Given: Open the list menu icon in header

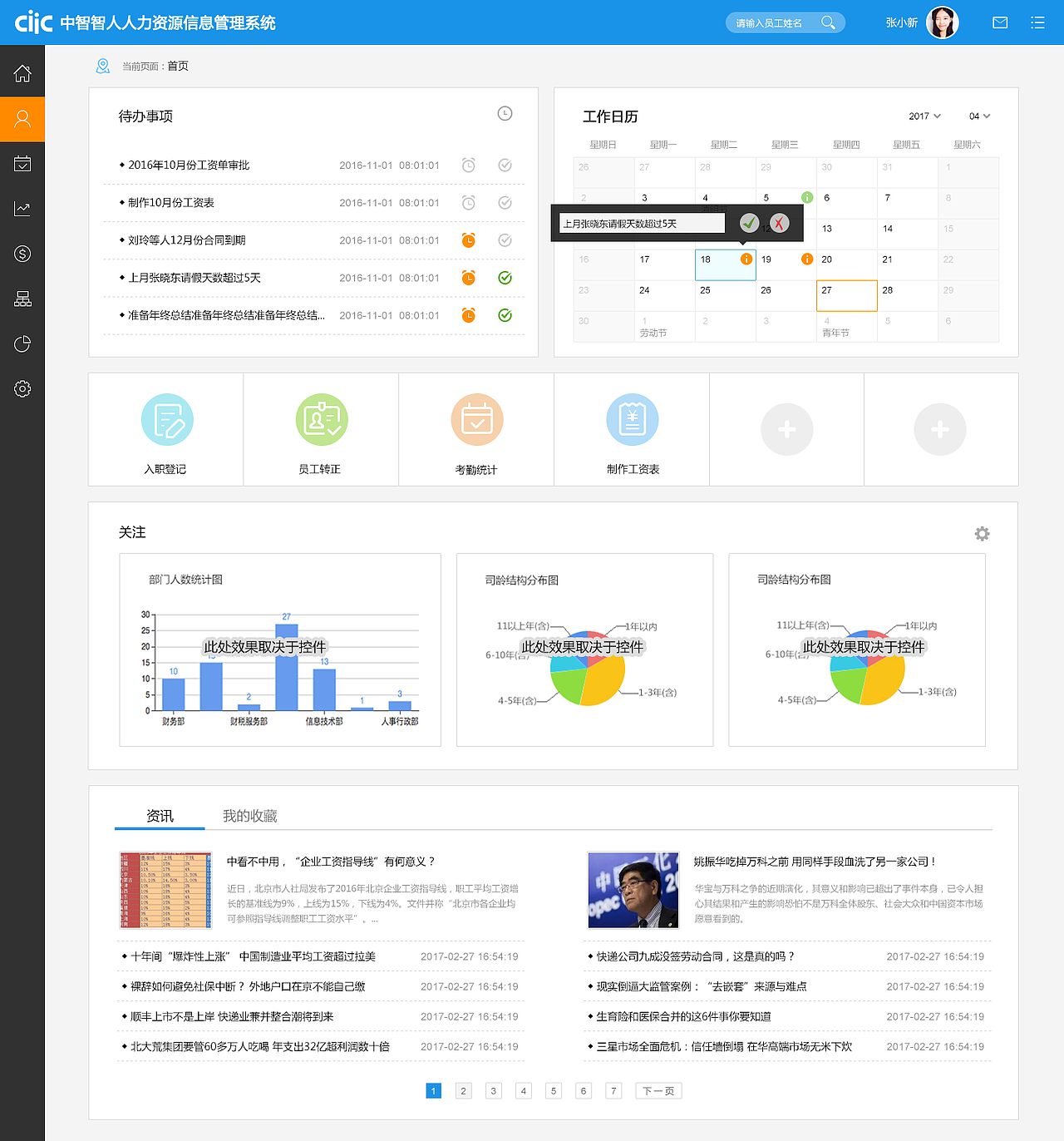Looking at the screenshot, I should point(1037,22).
